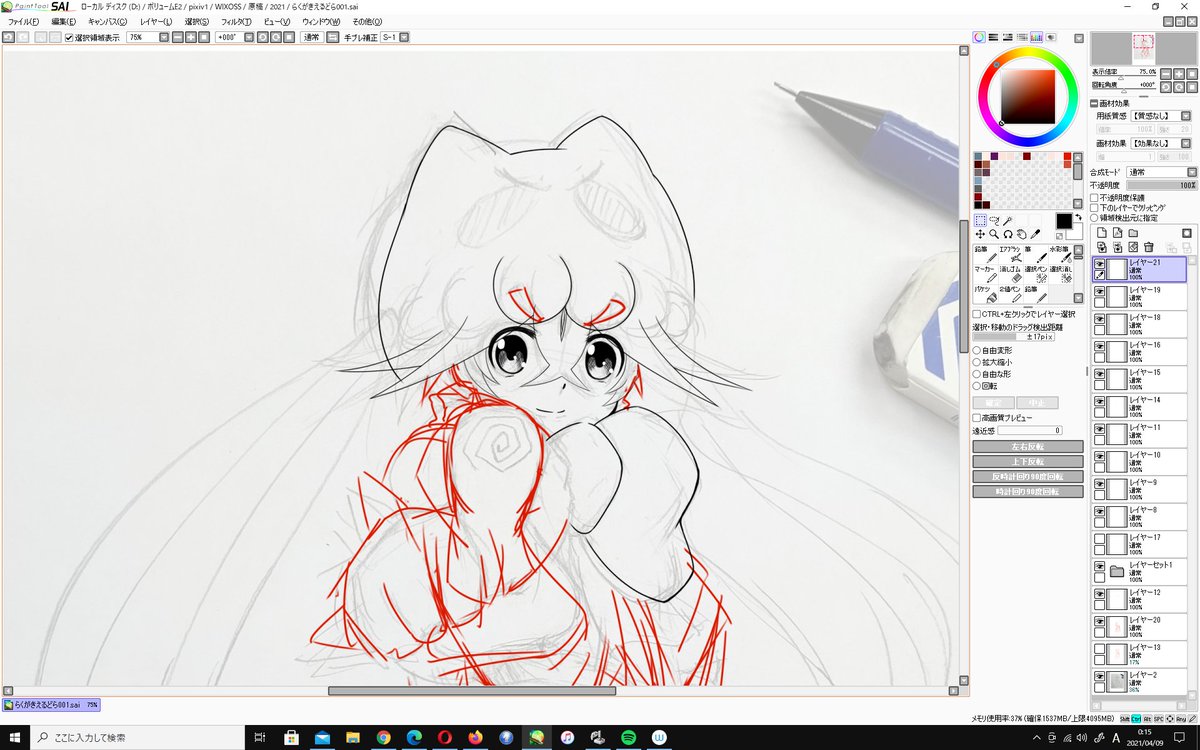
Task: Click the 上下反転 button
Action: (x=1027, y=462)
